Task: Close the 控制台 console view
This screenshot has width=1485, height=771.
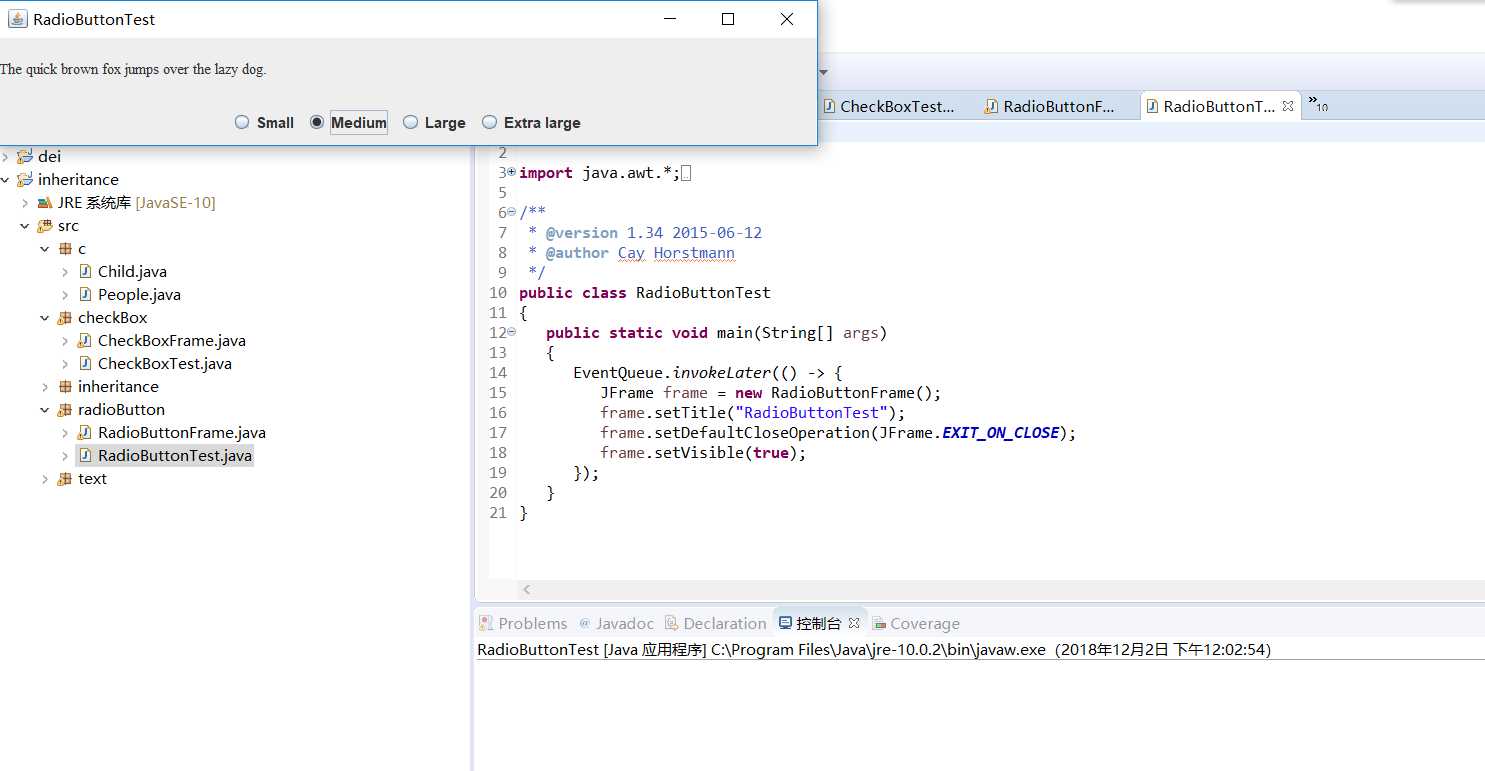Action: (x=854, y=622)
